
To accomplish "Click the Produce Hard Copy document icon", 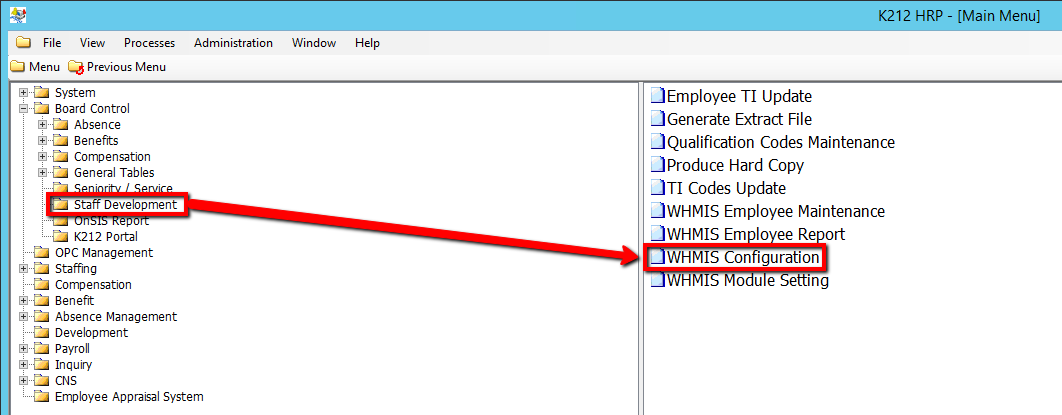I will [x=657, y=166].
